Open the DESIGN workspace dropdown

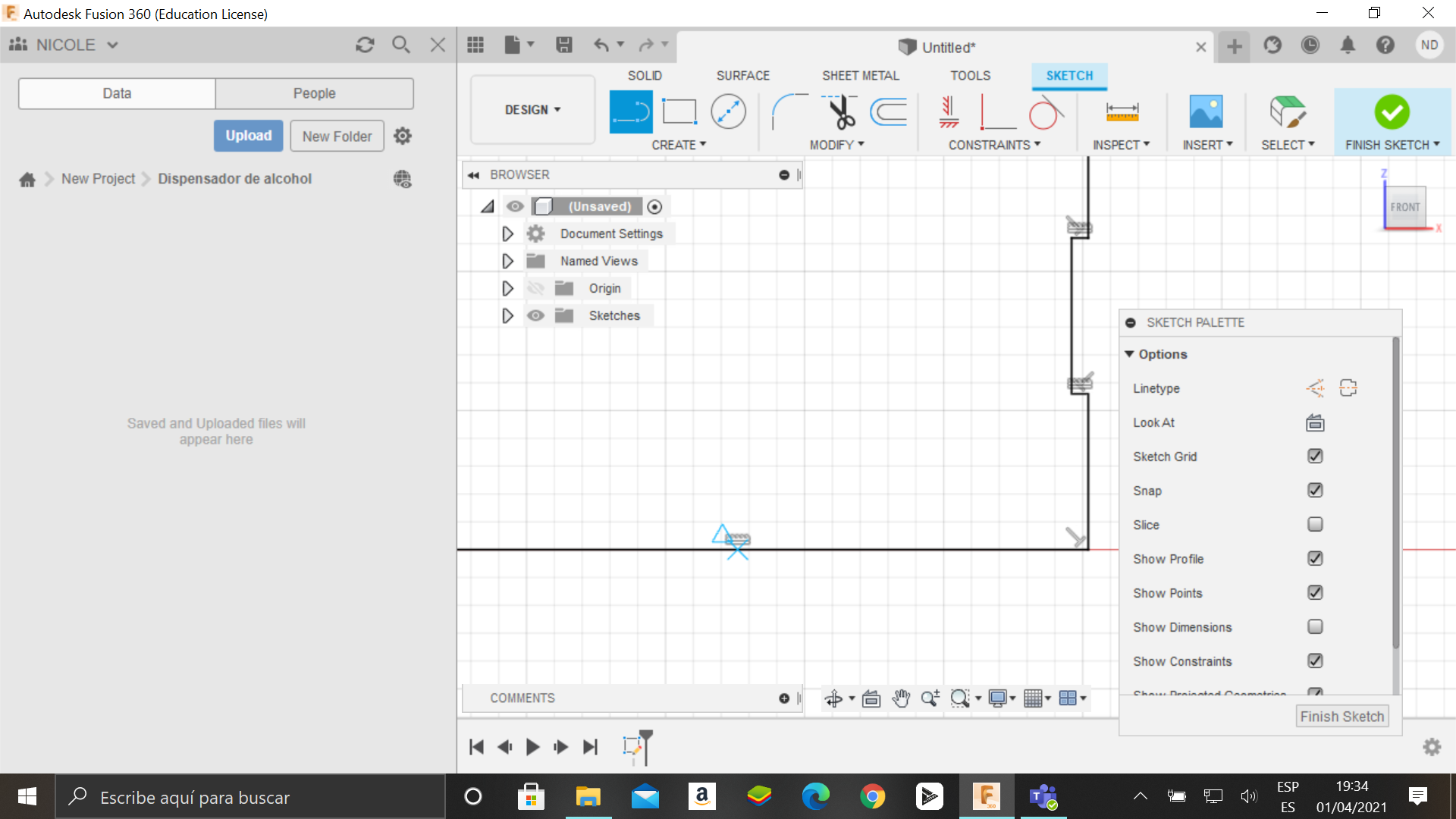coord(532,110)
